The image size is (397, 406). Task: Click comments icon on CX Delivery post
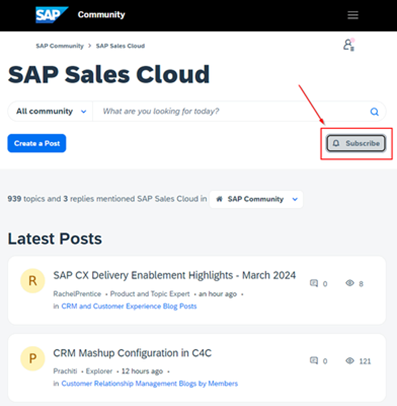pyautogui.click(x=314, y=283)
